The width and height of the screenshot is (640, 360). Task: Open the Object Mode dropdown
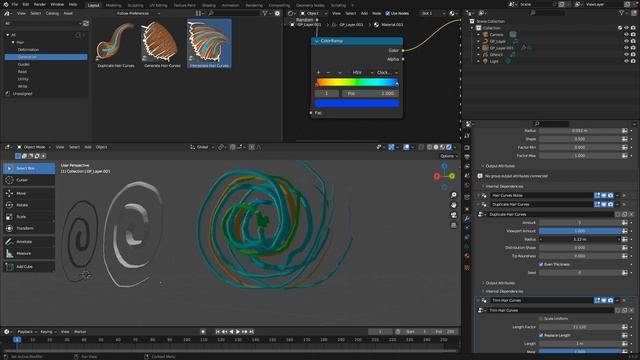coord(34,147)
